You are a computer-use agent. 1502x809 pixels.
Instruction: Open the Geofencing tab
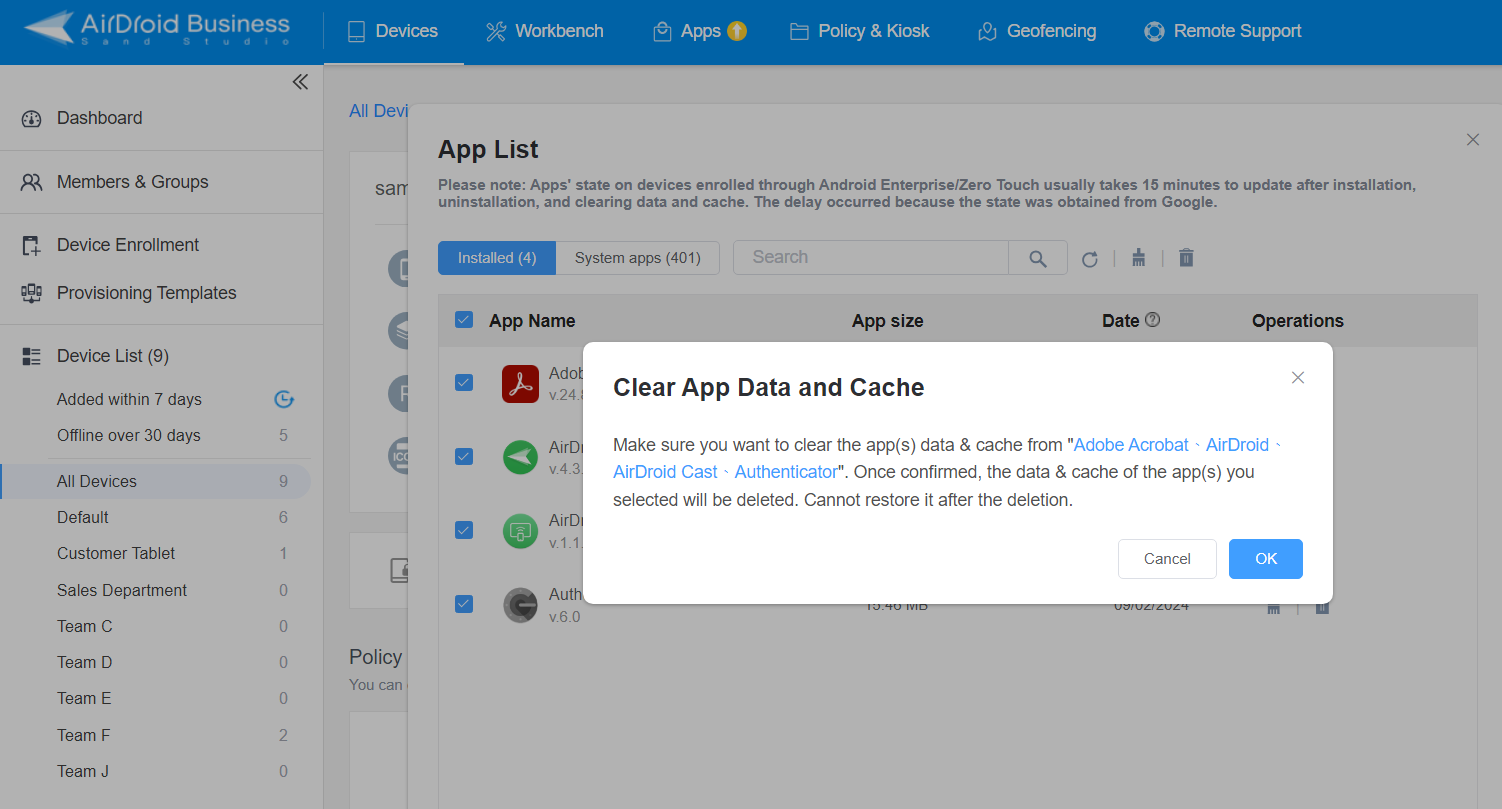point(1037,31)
